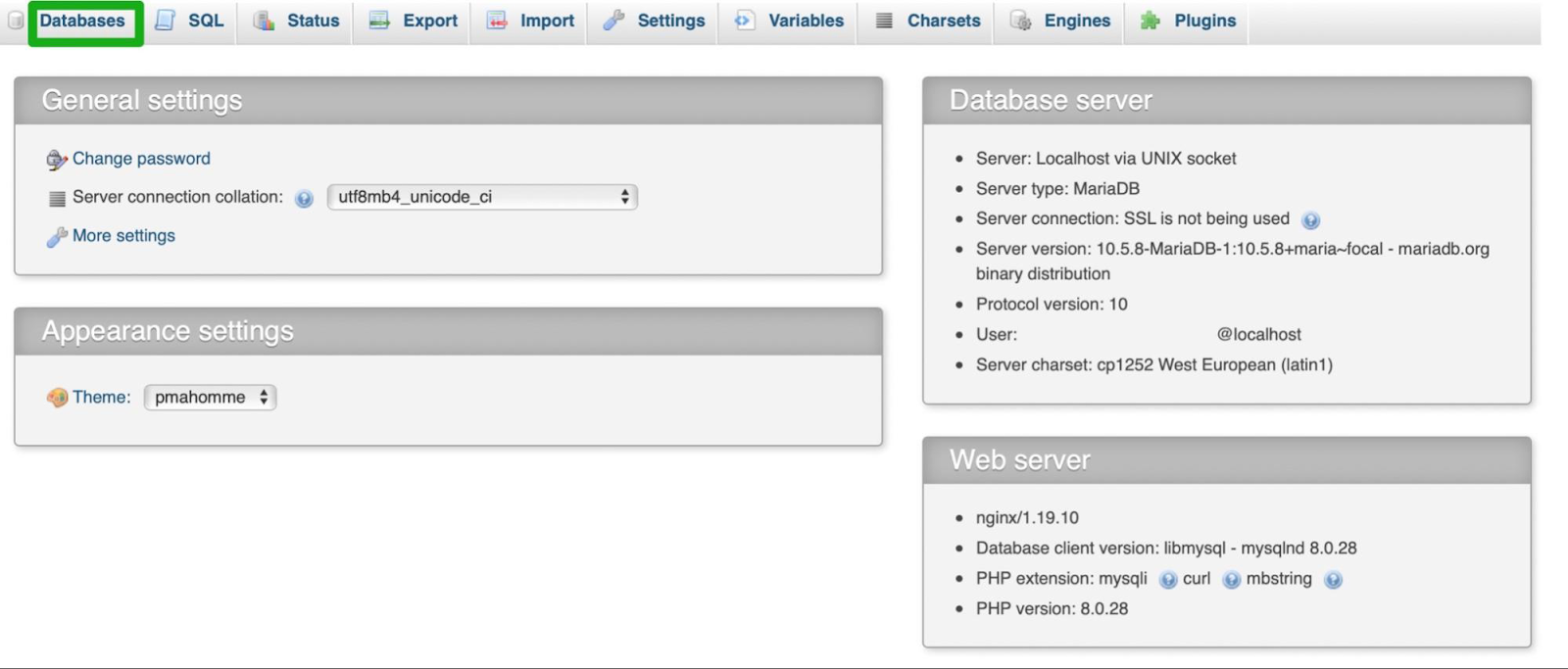Click the 'Server version: 10.5.8-MariaDB' line

coord(1232,262)
